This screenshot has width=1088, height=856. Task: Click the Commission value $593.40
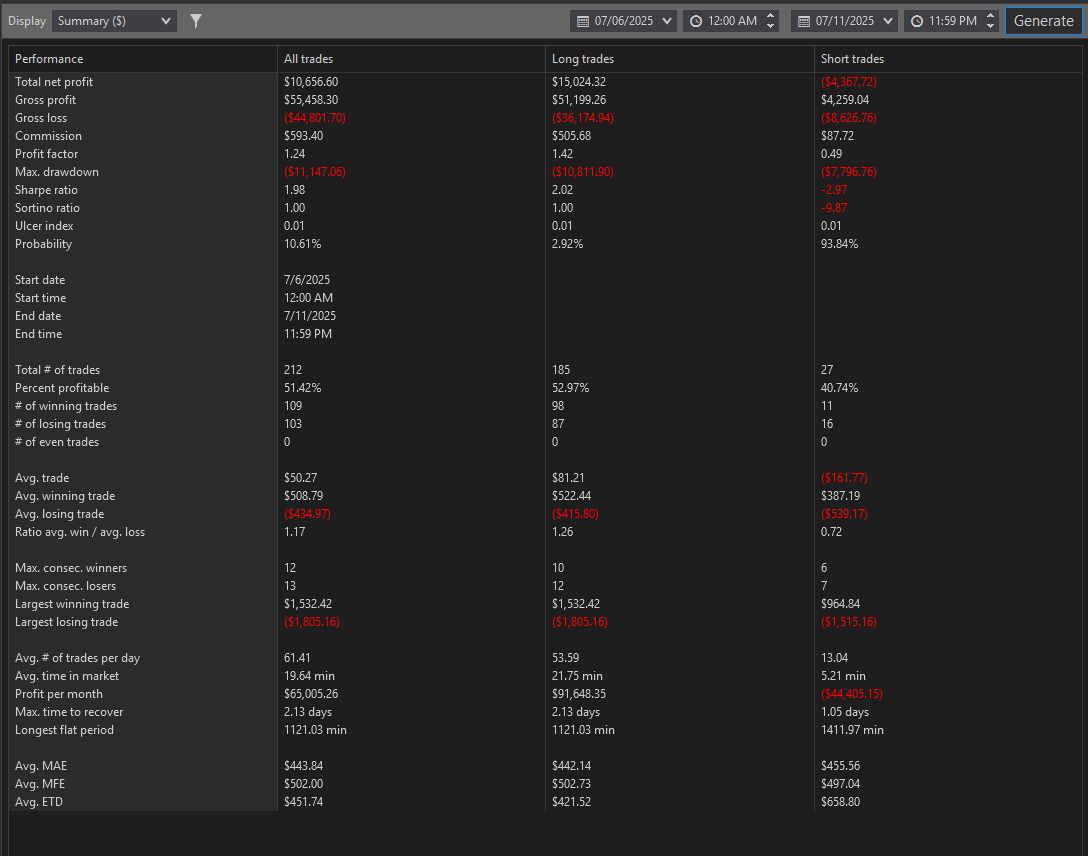tap(303, 136)
